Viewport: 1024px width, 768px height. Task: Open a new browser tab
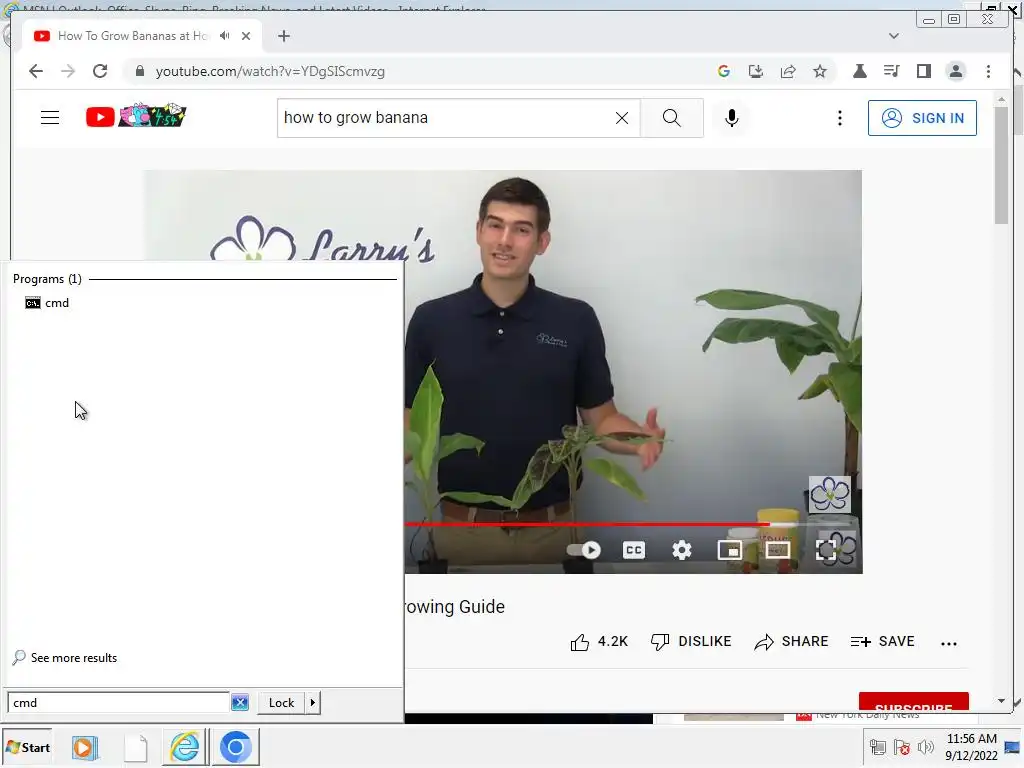pos(283,36)
